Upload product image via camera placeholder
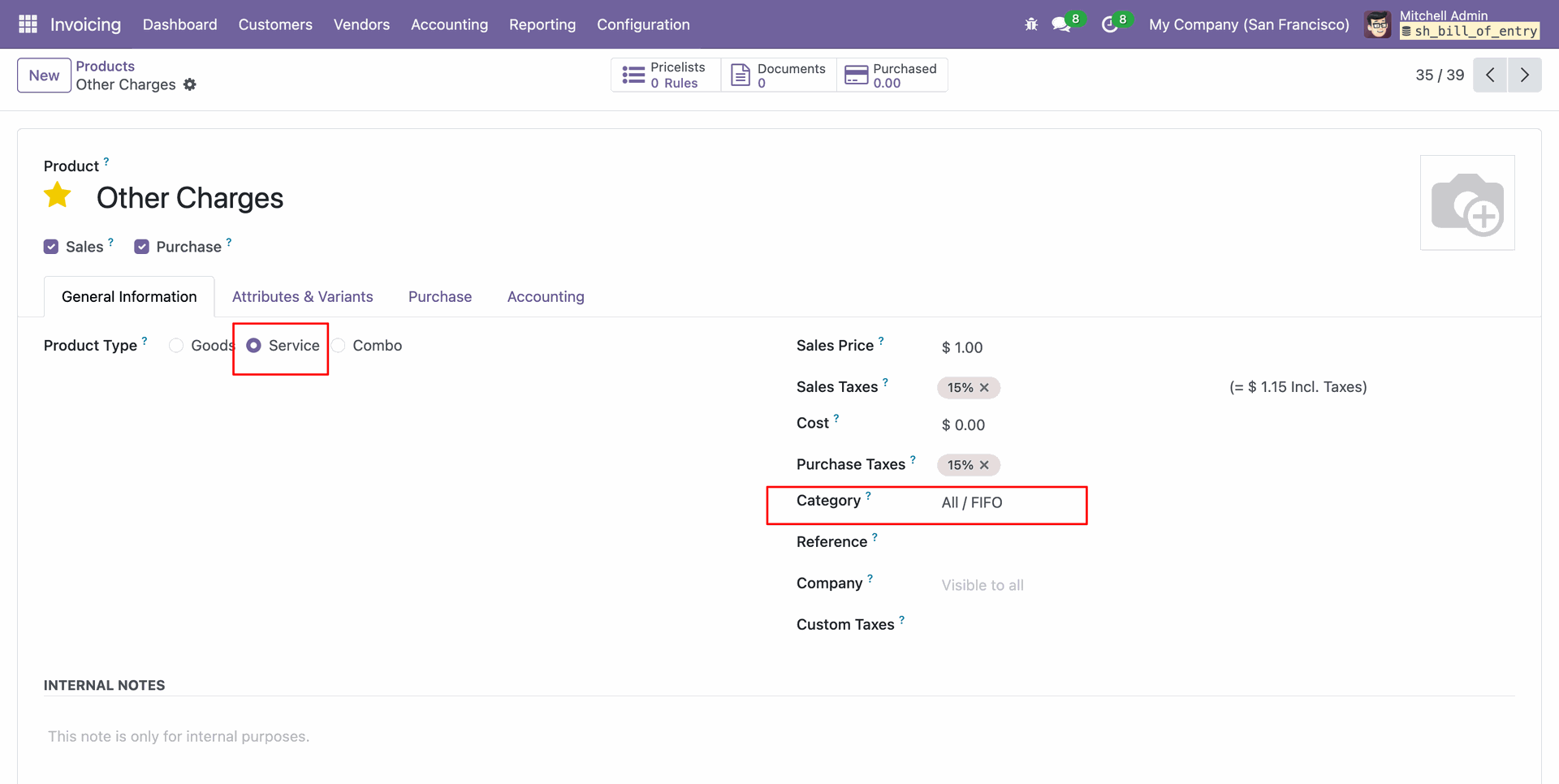 tap(1466, 203)
